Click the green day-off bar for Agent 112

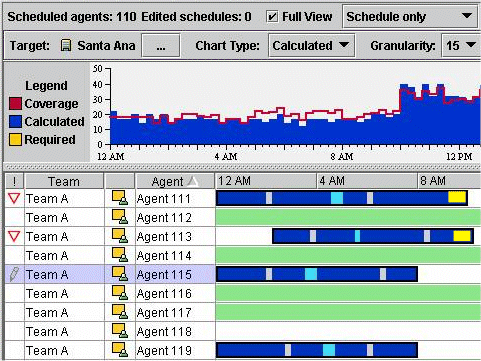[x=348, y=217]
